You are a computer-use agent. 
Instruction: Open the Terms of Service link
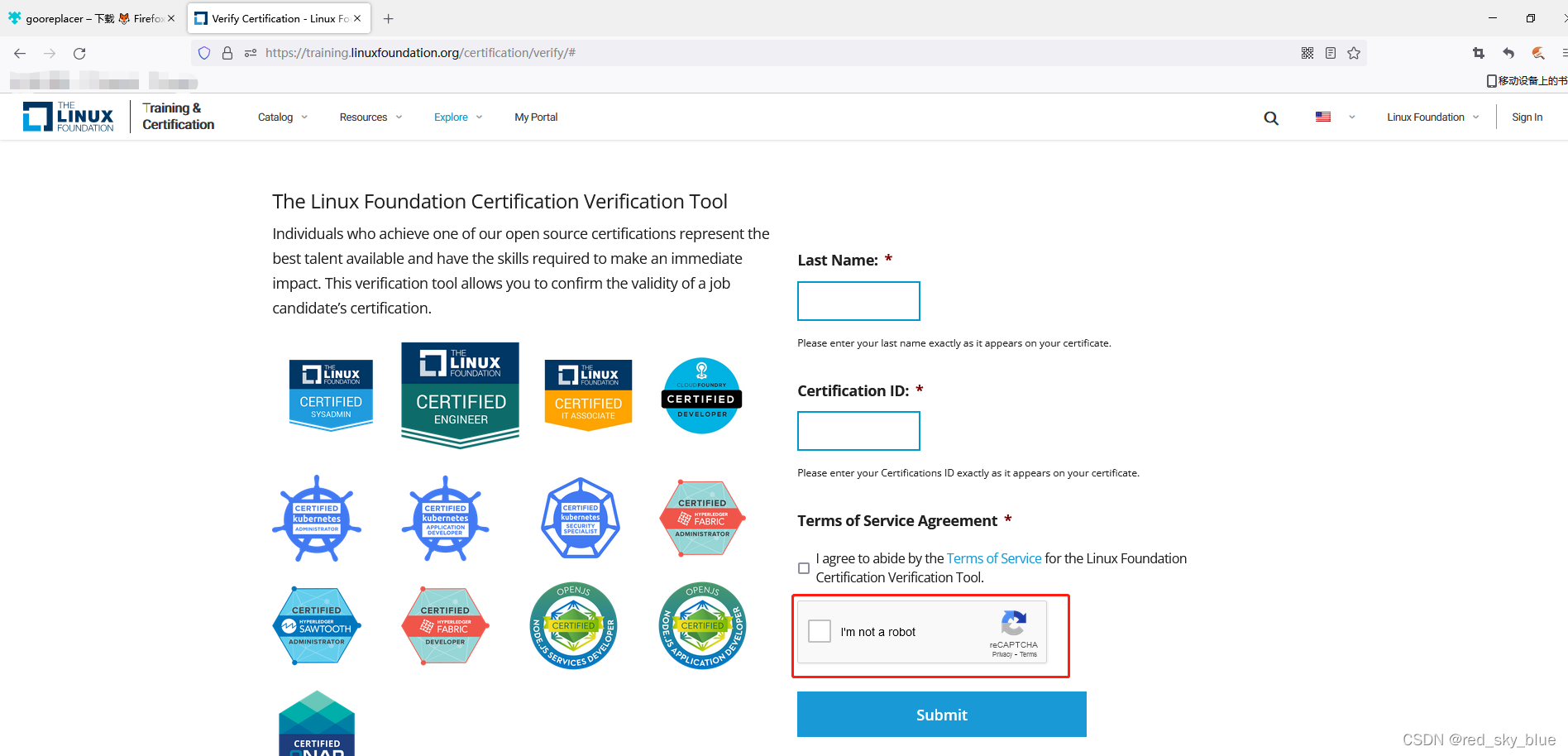tap(994, 558)
